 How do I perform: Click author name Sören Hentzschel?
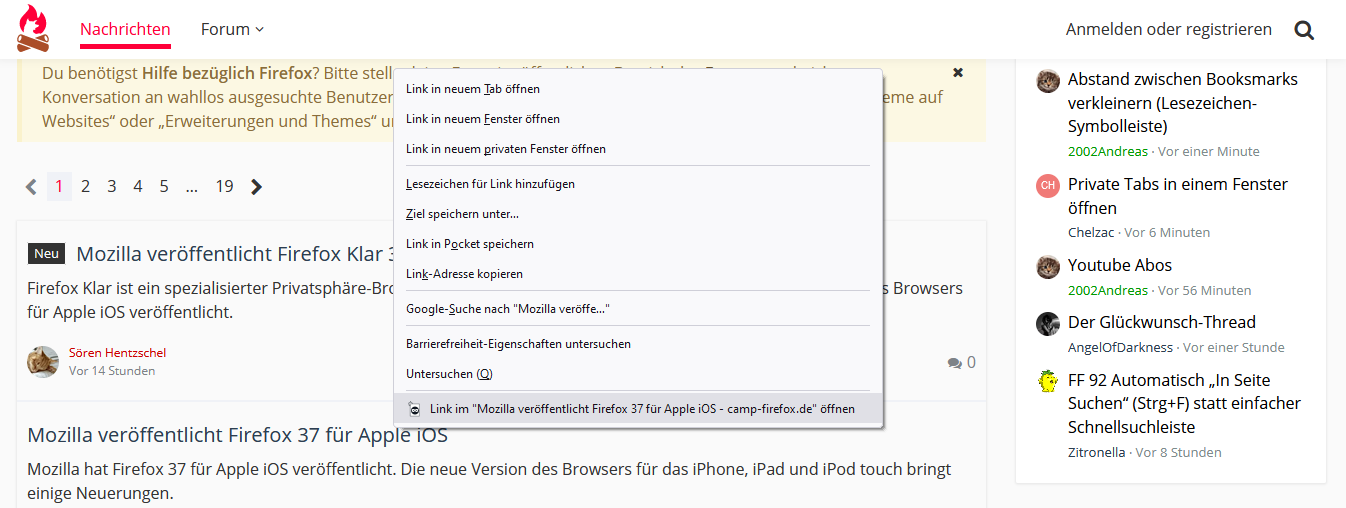coord(117,352)
